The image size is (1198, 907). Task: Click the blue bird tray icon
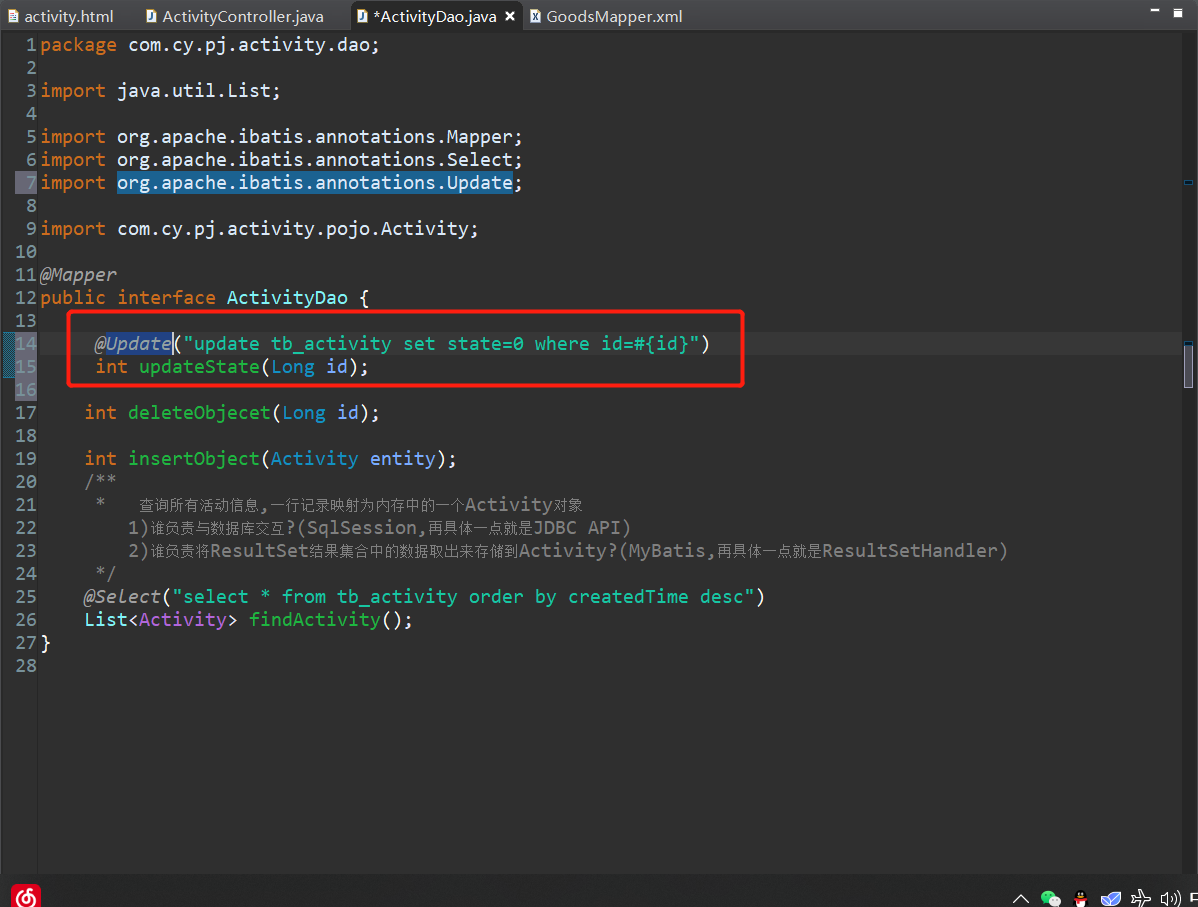click(1110, 899)
